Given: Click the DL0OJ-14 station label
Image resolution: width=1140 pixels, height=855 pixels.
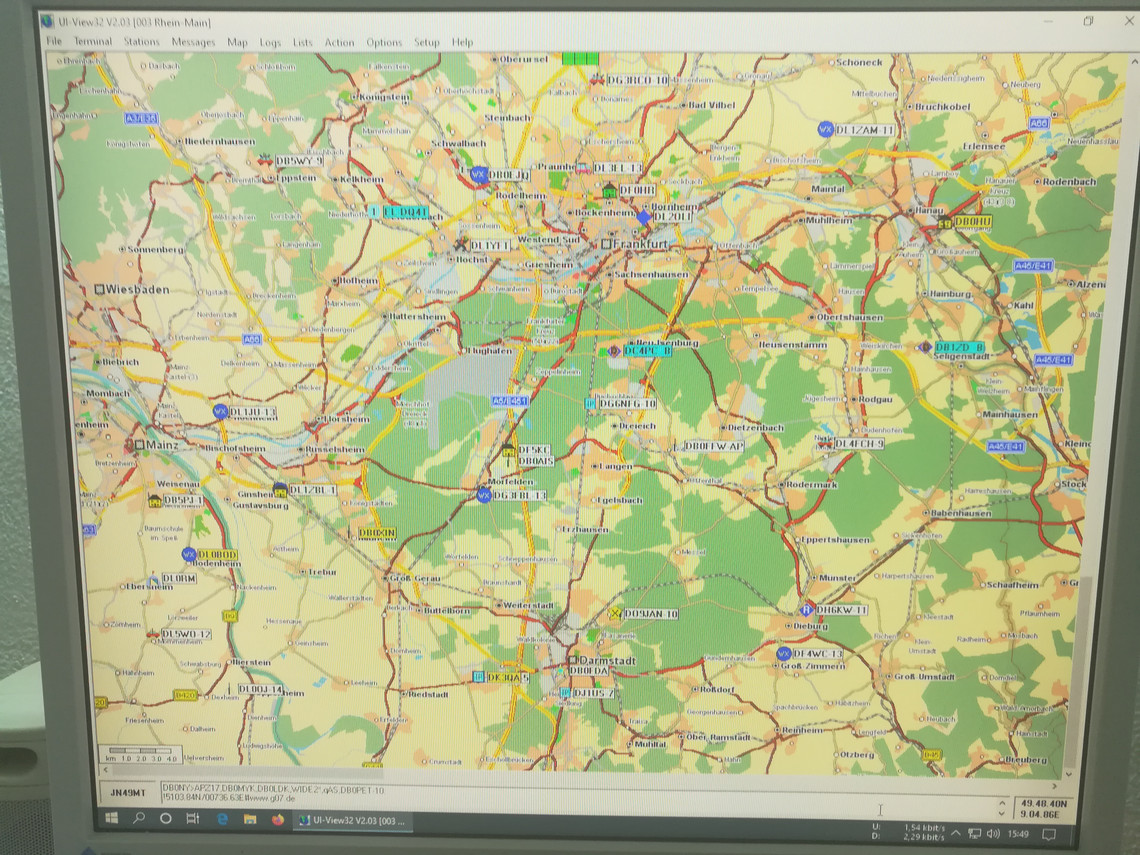Looking at the screenshot, I should [260, 689].
